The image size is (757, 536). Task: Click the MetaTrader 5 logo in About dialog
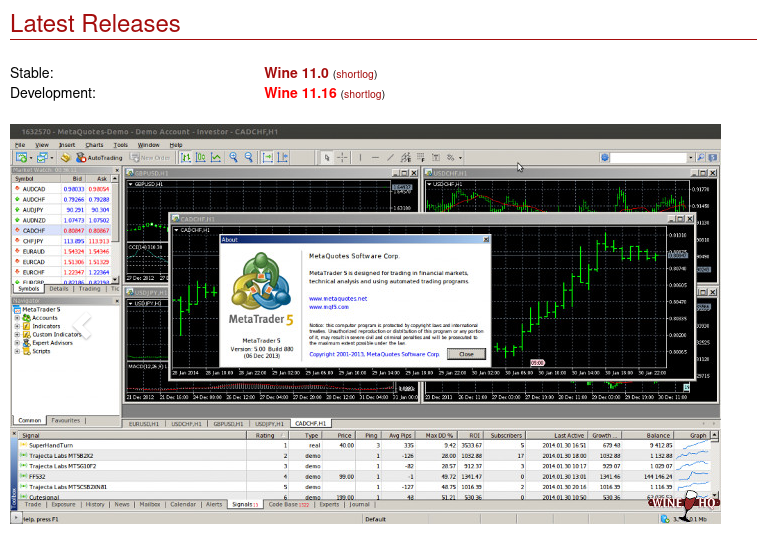click(x=261, y=289)
